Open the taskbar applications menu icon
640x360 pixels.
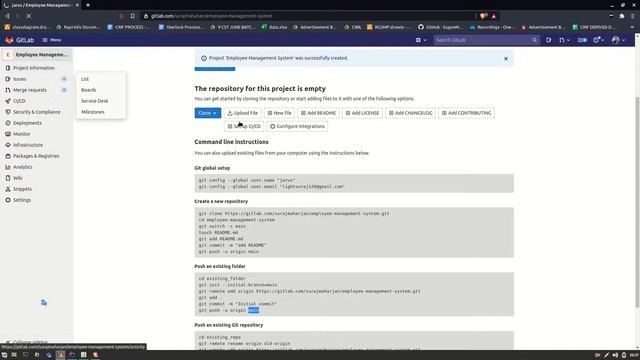point(4,355)
